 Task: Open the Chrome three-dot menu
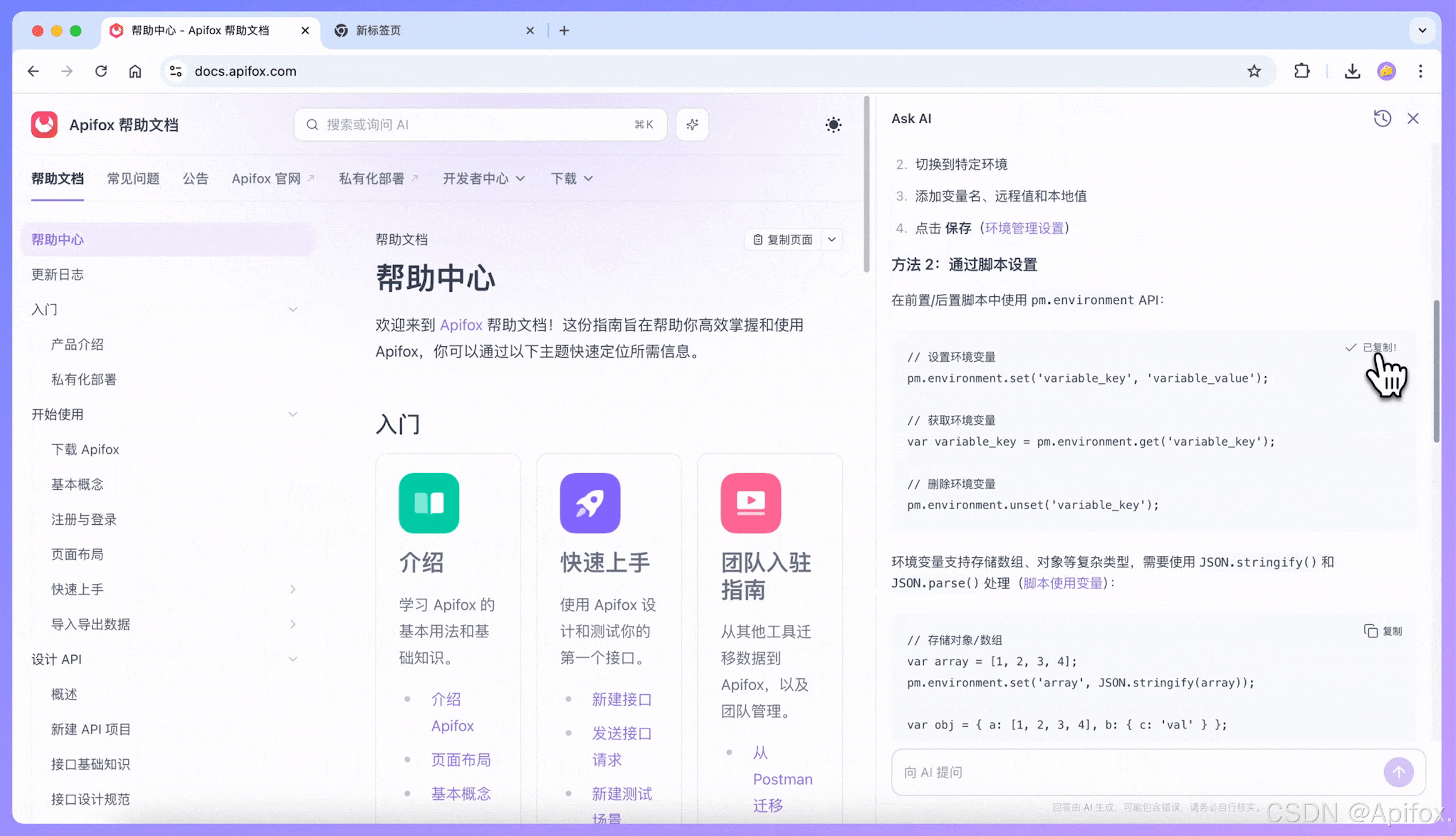coord(1420,71)
